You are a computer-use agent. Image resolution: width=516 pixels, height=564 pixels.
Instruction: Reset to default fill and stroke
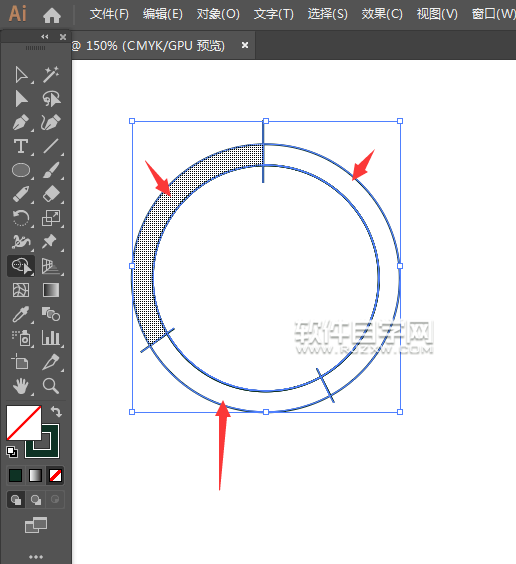(12, 452)
